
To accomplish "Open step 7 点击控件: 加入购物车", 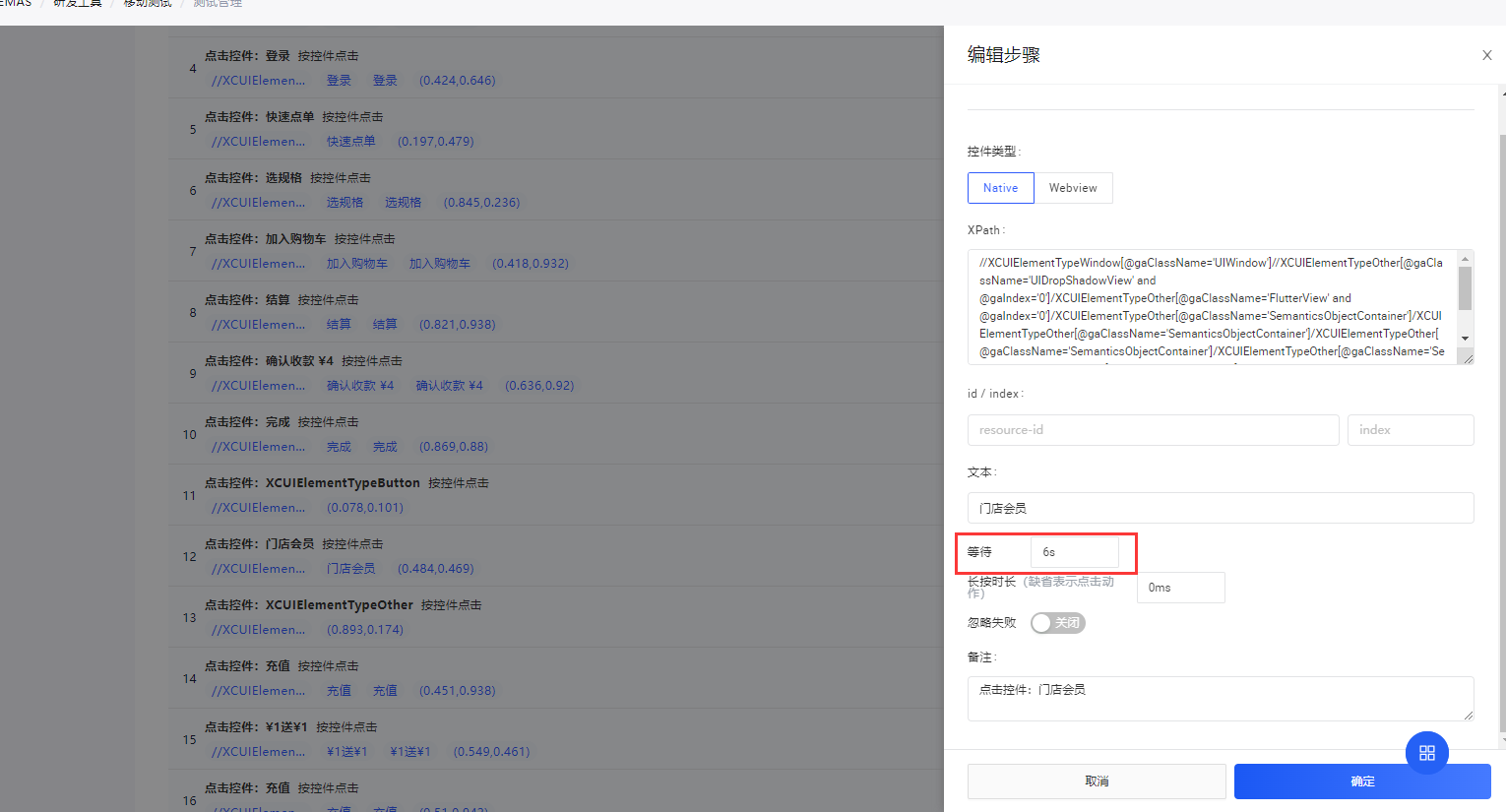I will tap(556, 251).
